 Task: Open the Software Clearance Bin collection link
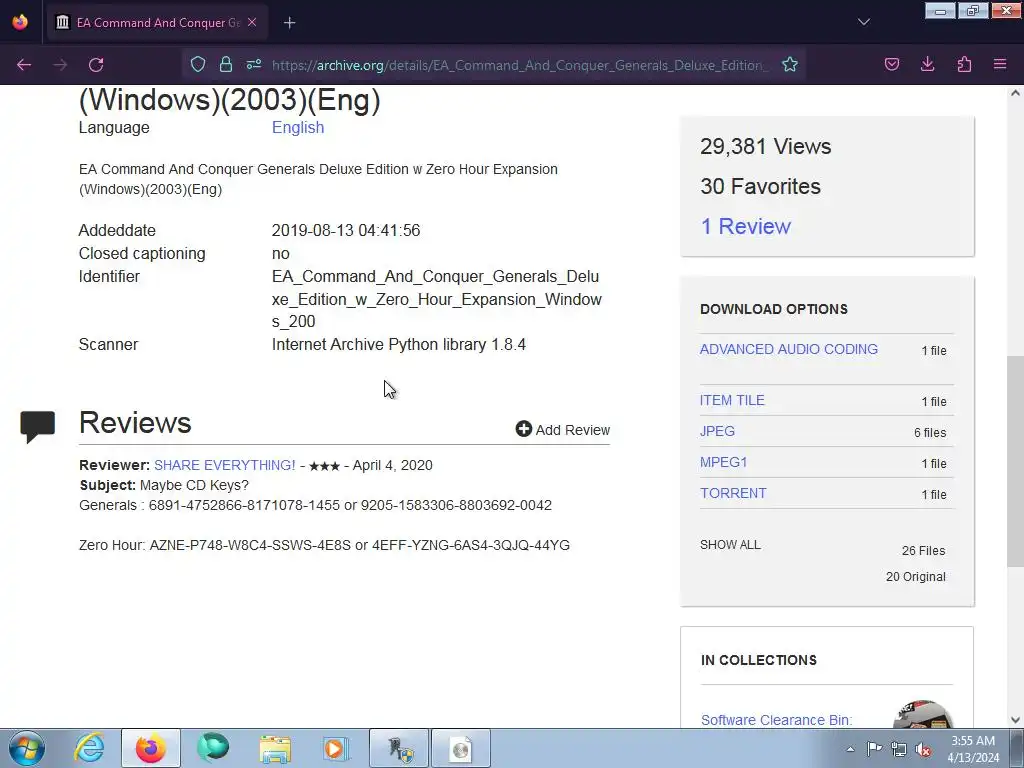coord(776,720)
